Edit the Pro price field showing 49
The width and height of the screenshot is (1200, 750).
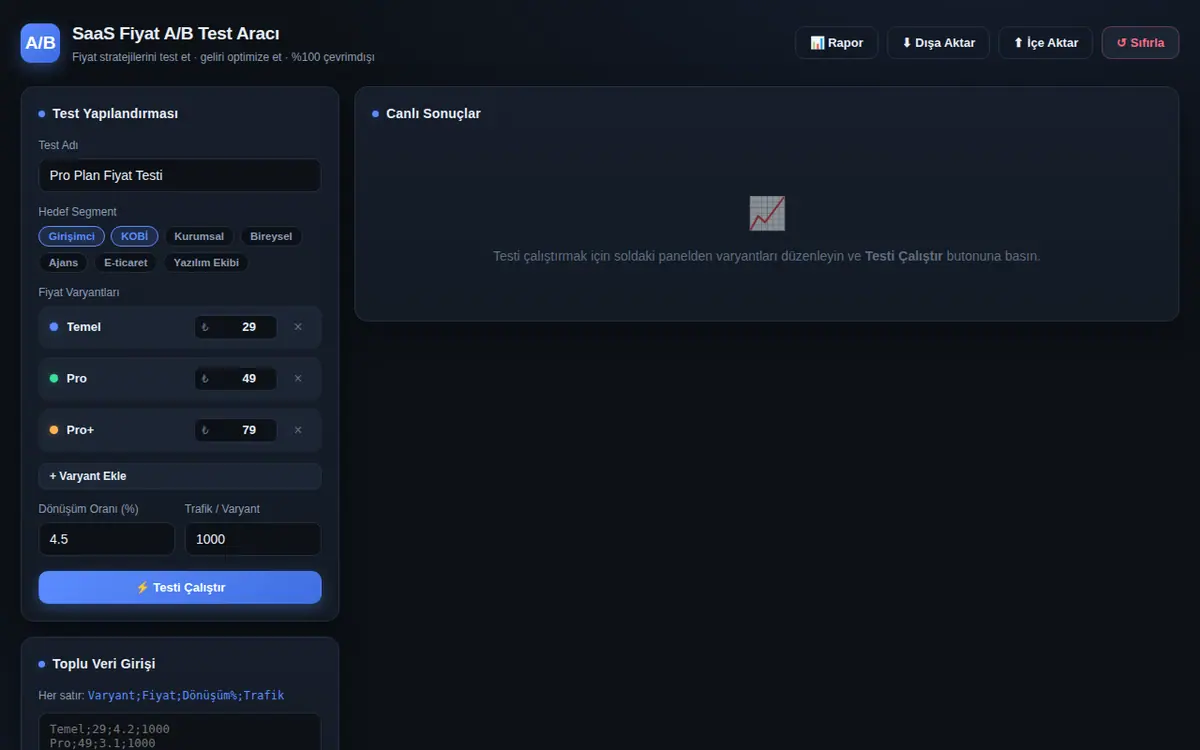point(236,378)
